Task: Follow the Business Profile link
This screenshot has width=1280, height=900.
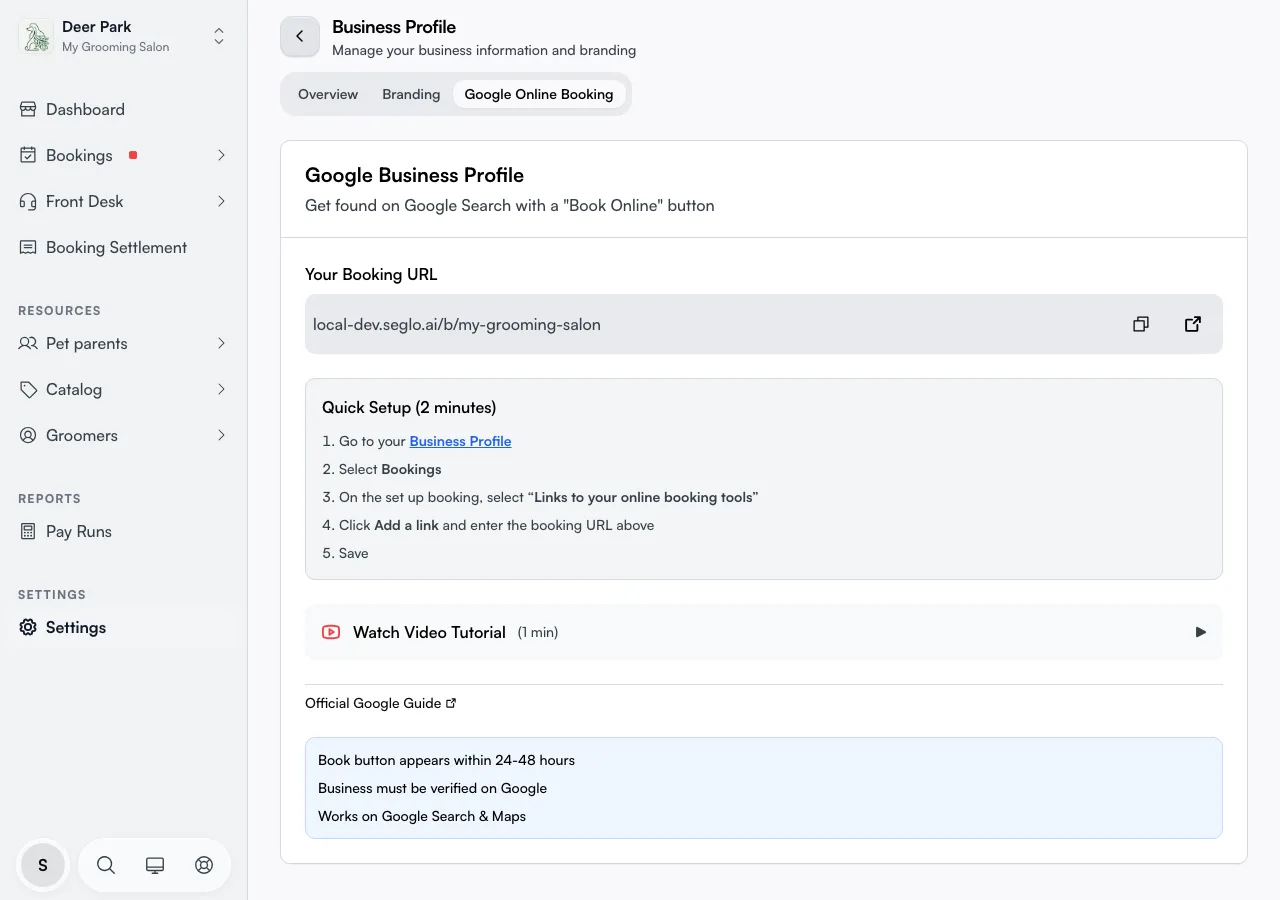Action: pos(460,441)
